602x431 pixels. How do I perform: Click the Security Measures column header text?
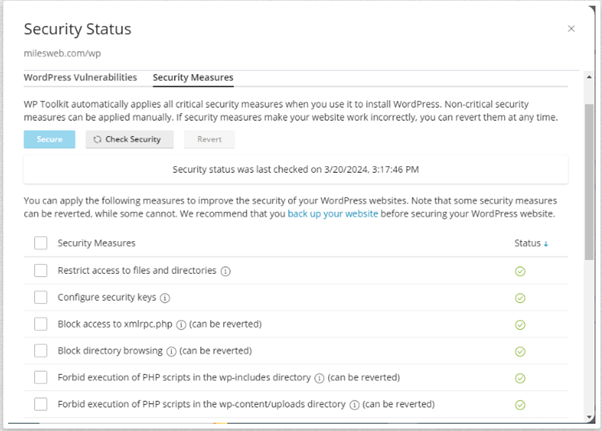click(96, 243)
